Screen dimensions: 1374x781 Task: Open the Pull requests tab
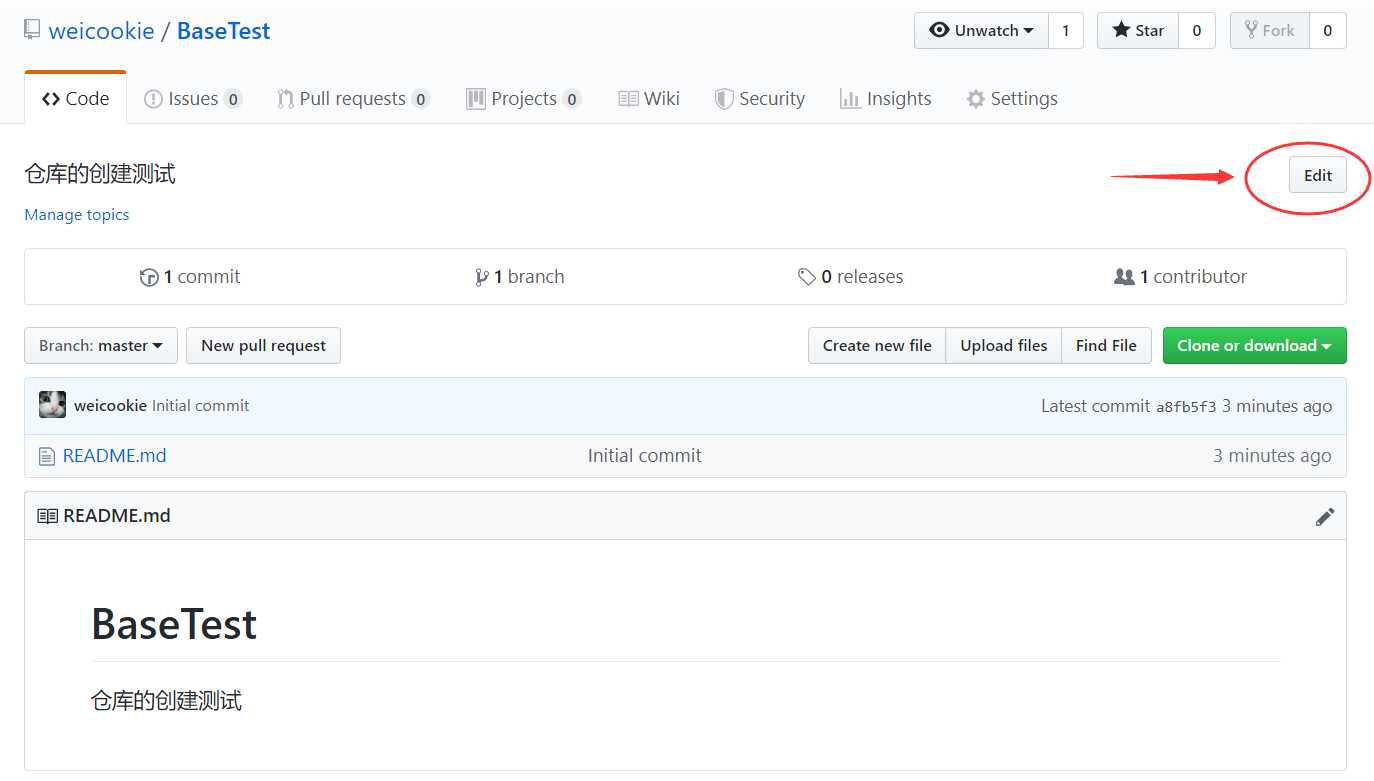[x=353, y=99]
